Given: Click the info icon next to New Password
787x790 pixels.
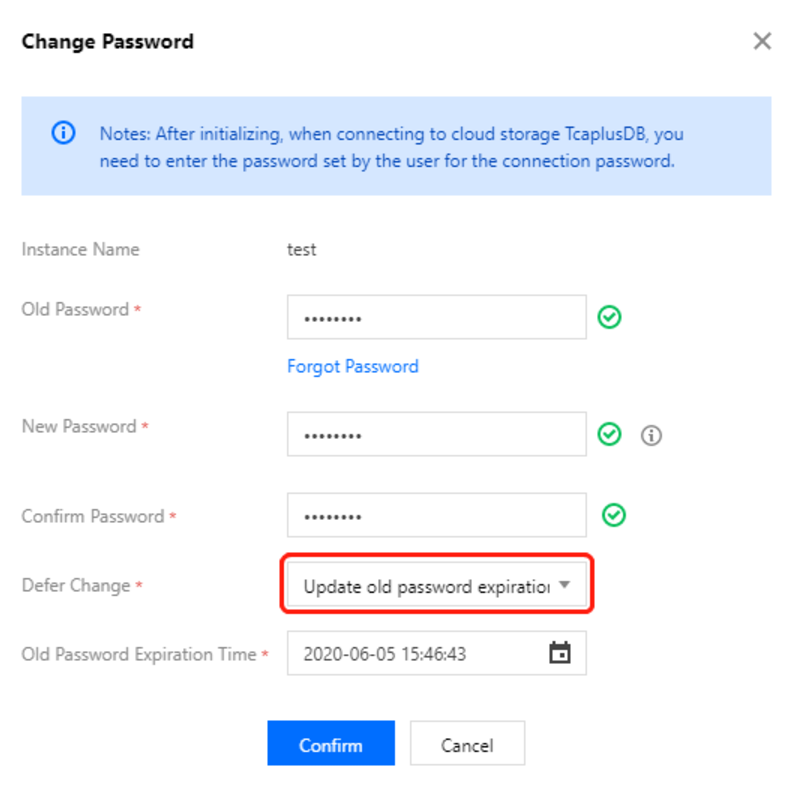Looking at the screenshot, I should pyautogui.click(x=652, y=435).
